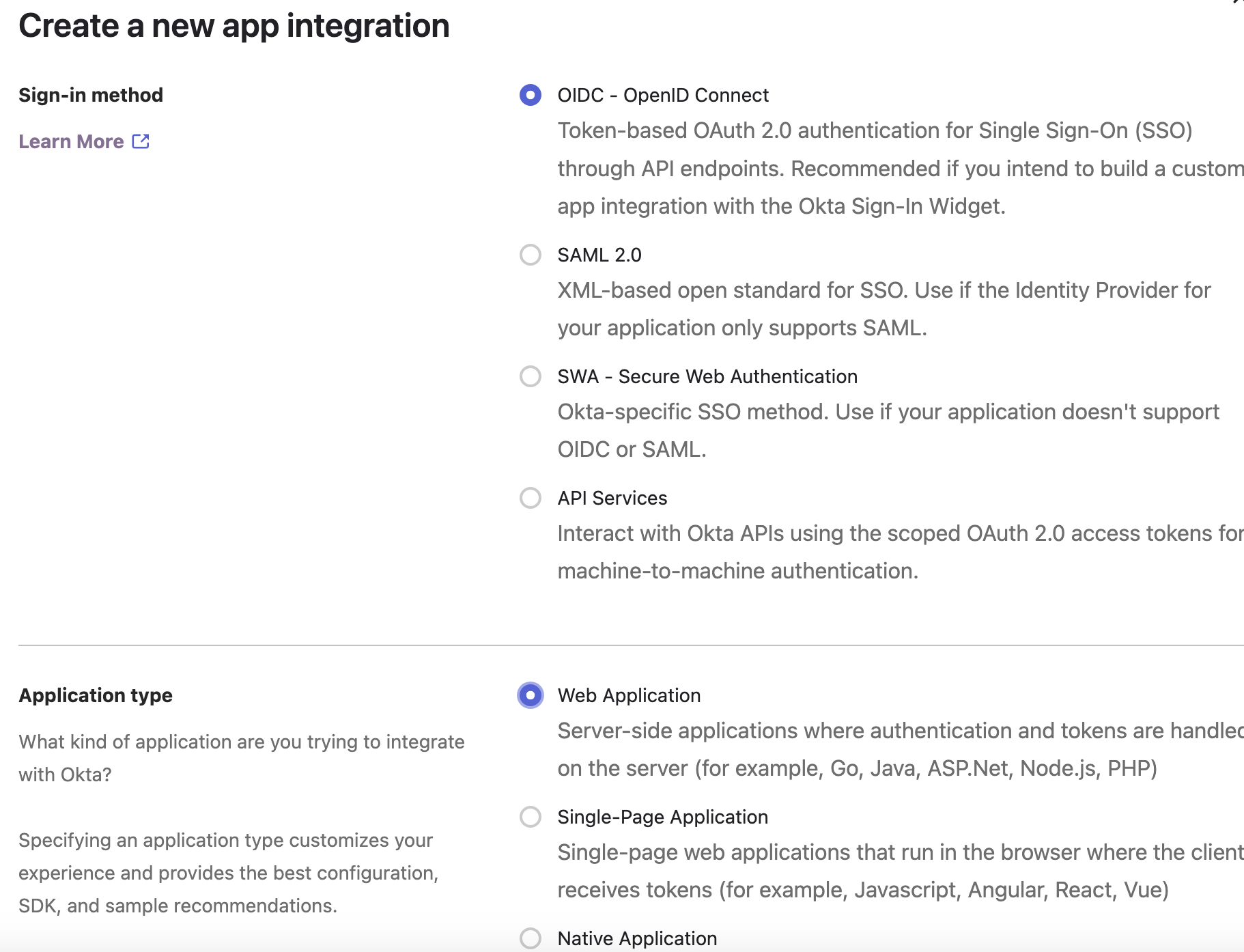Click the "SAML 2.0" label text
The image size is (1244, 952).
[599, 255]
